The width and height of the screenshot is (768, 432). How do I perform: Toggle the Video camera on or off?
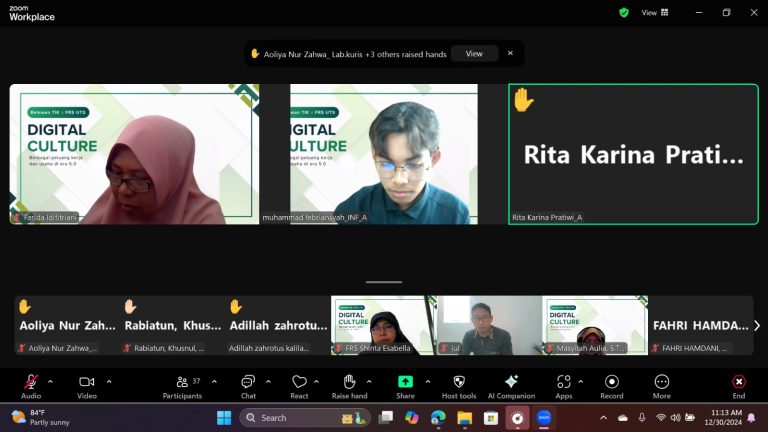click(87, 386)
